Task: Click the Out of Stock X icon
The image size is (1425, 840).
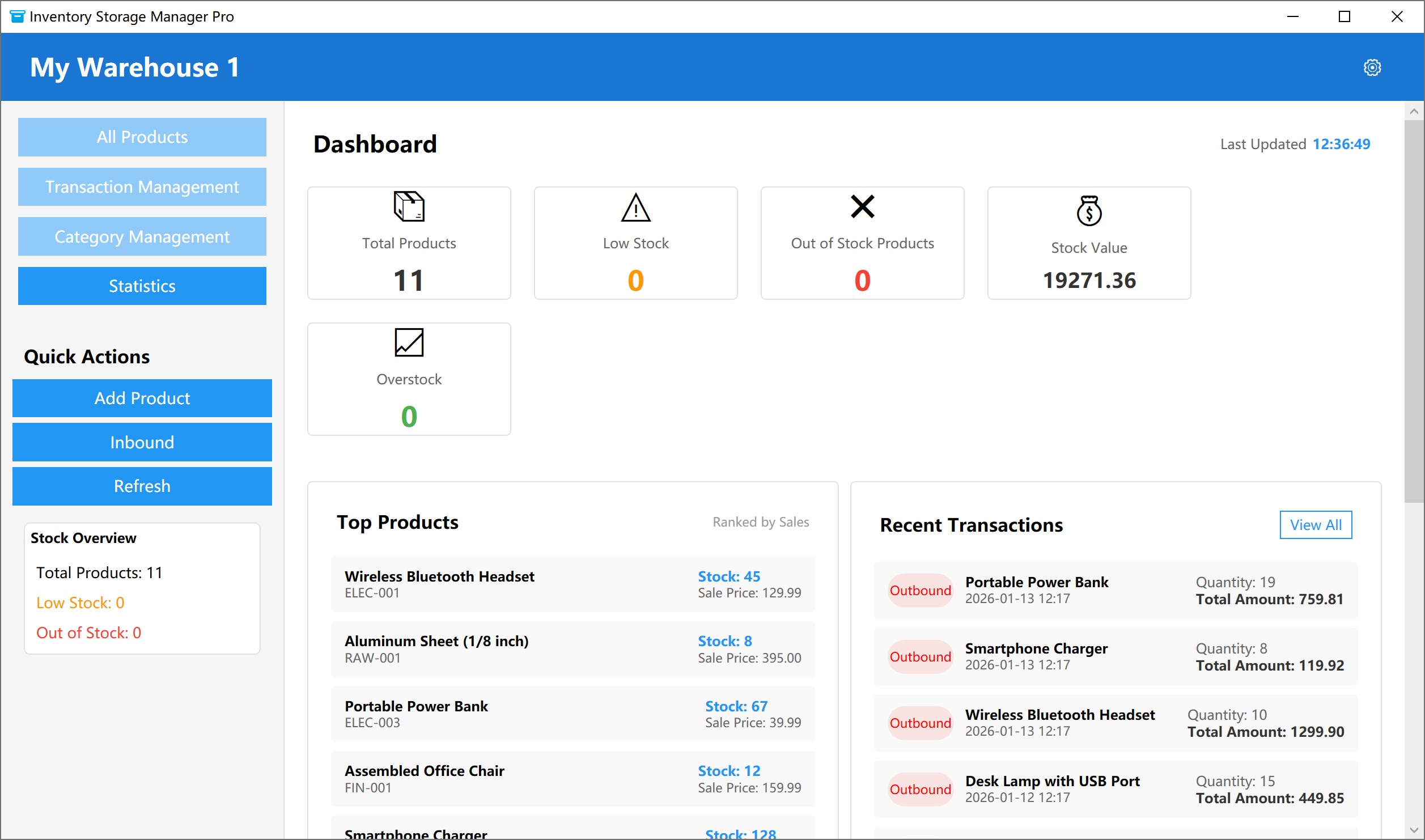Action: click(862, 206)
